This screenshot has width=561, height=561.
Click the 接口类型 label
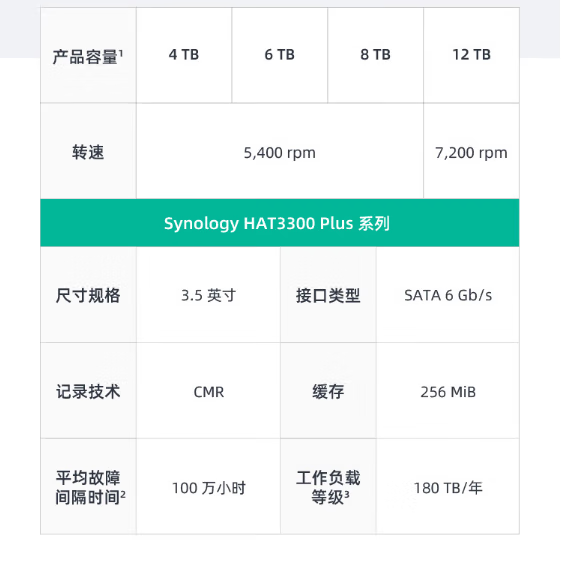[x=328, y=295]
